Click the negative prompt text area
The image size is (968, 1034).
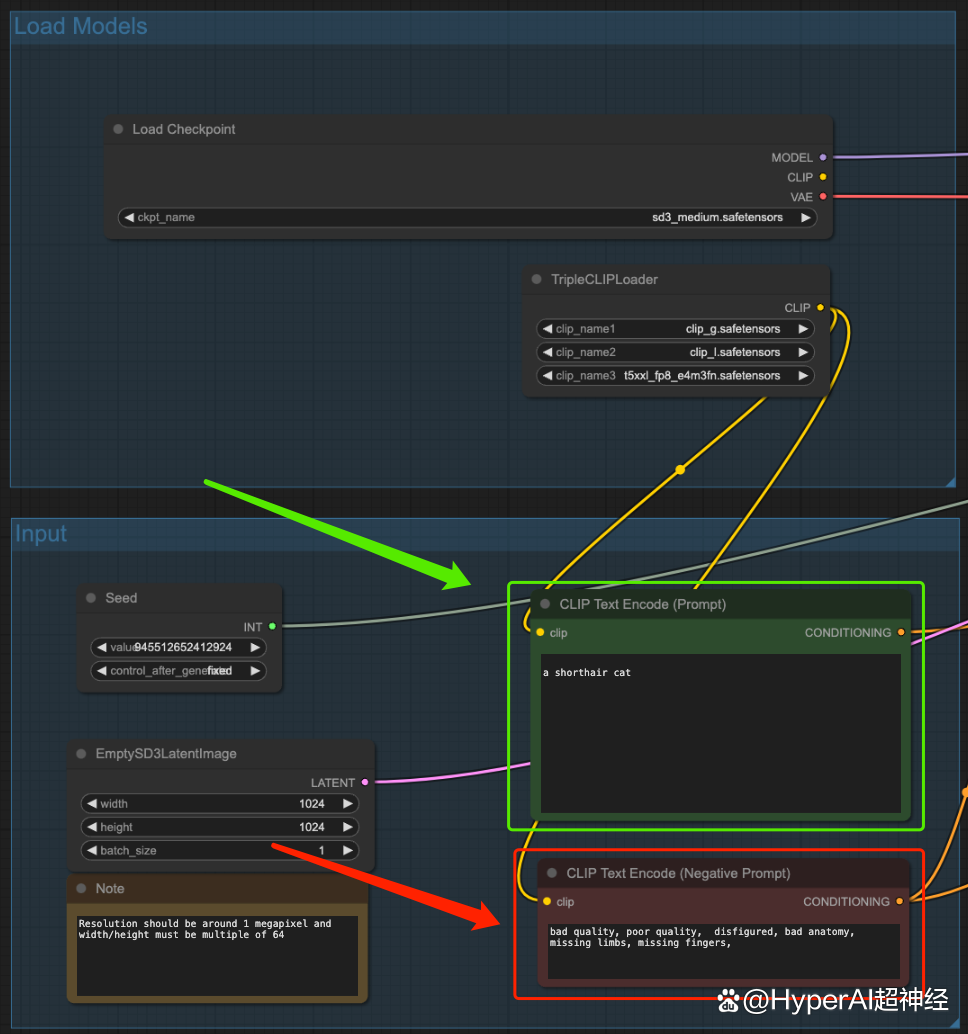click(x=722, y=949)
